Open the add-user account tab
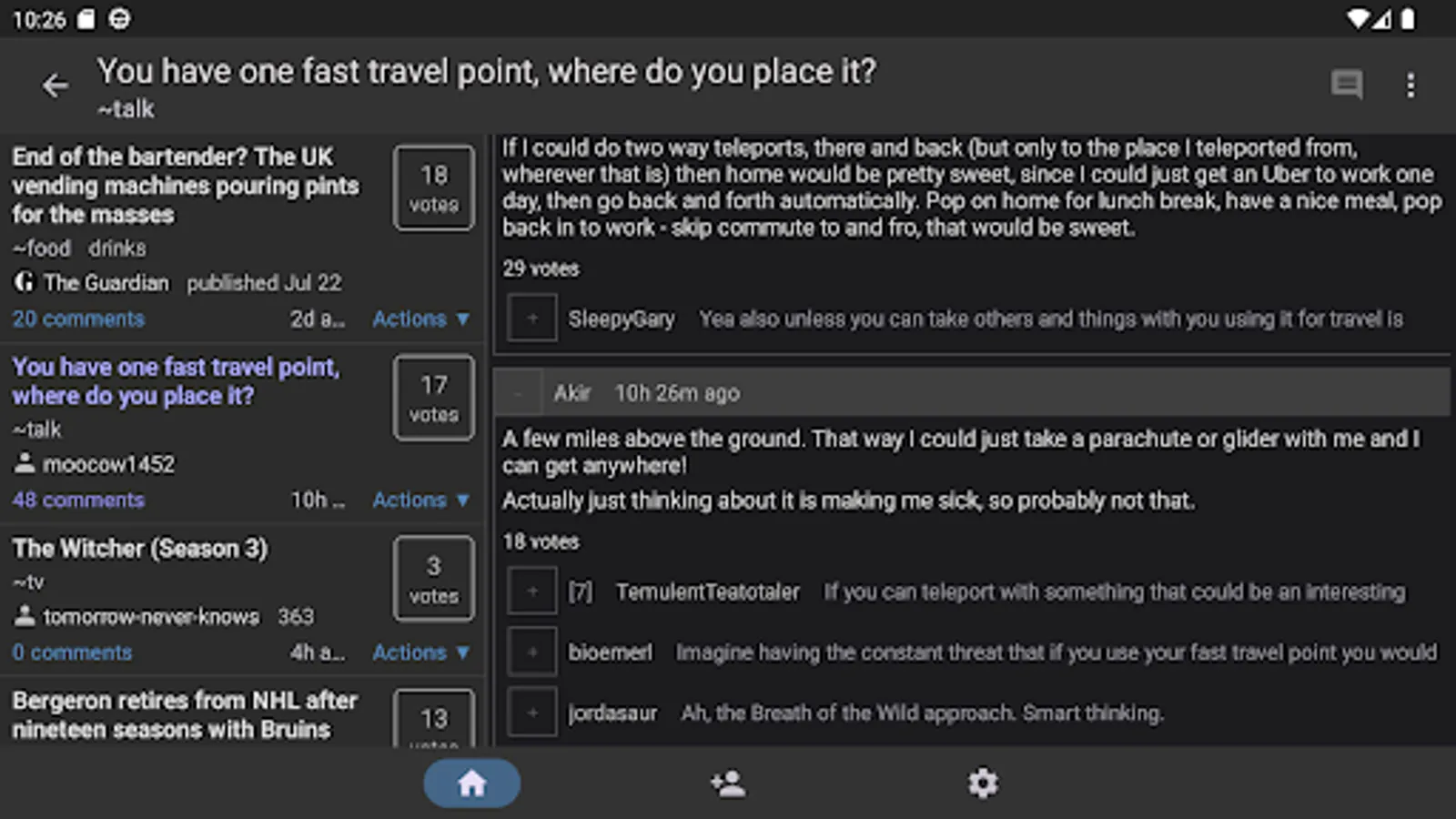Image resolution: width=1456 pixels, height=819 pixels. pyautogui.click(x=728, y=783)
